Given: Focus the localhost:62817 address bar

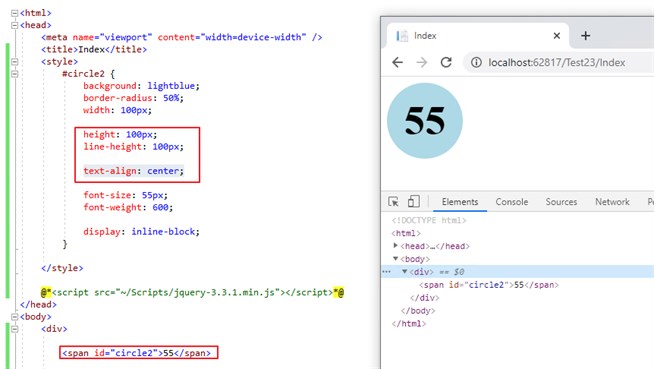Looking at the screenshot, I should [x=557, y=63].
